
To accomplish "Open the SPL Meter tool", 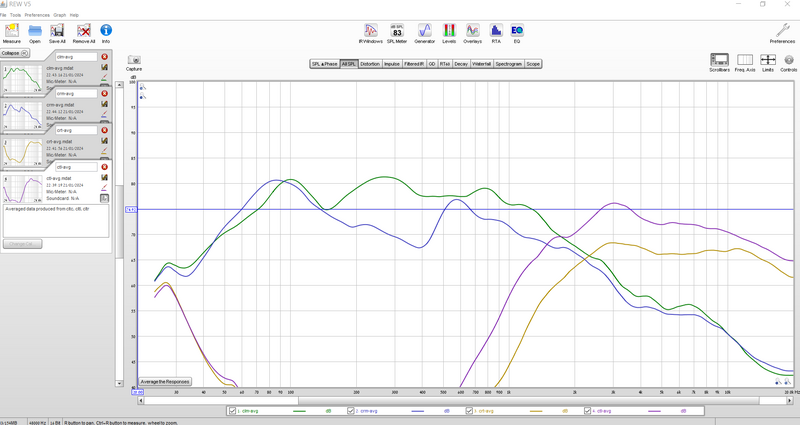I will [397, 30].
